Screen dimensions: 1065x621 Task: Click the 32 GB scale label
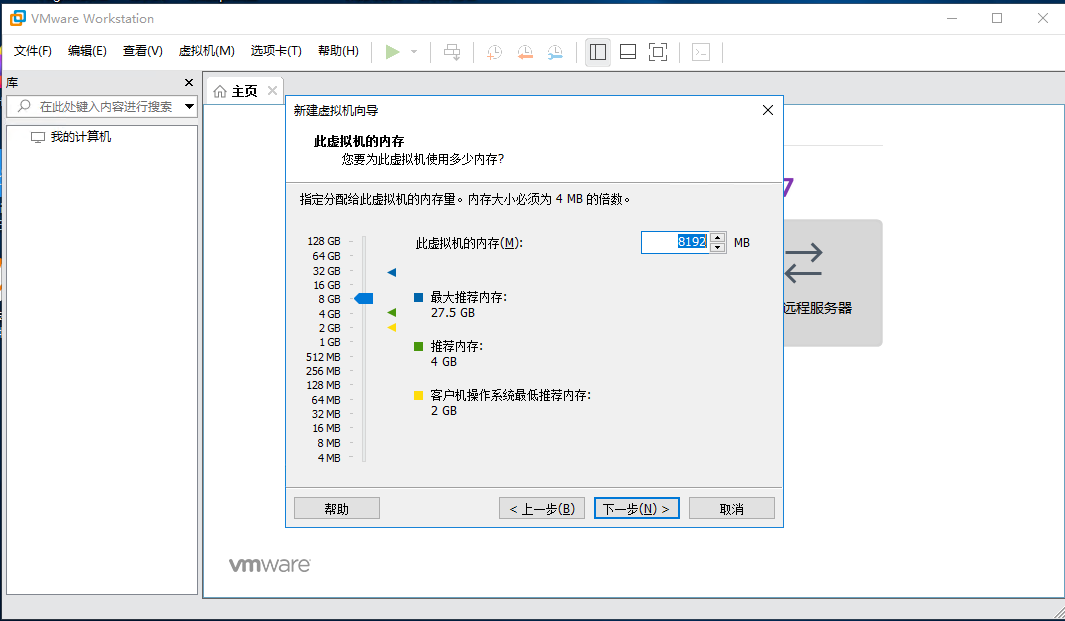[x=326, y=271]
